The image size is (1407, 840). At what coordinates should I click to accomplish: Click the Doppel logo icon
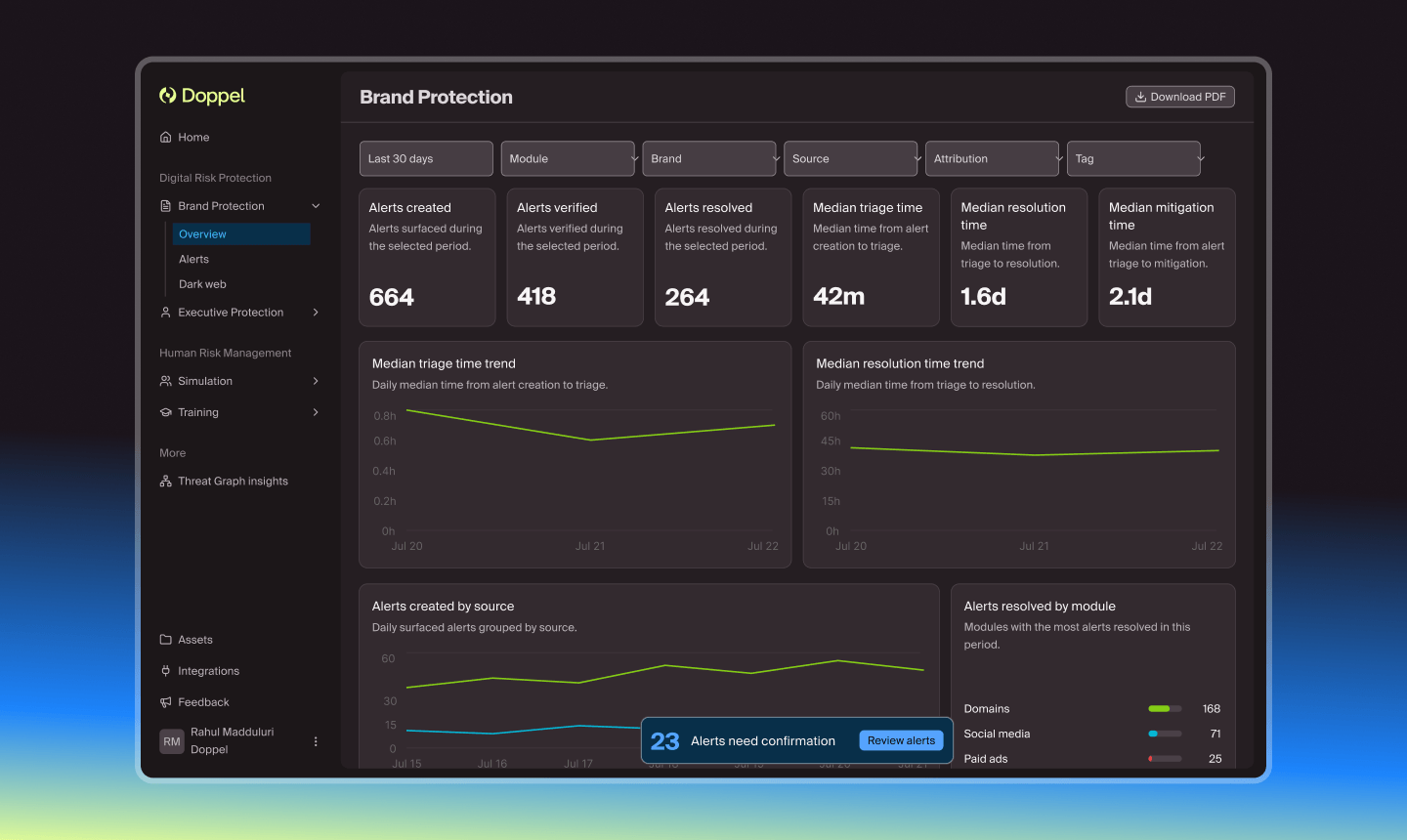point(168,95)
